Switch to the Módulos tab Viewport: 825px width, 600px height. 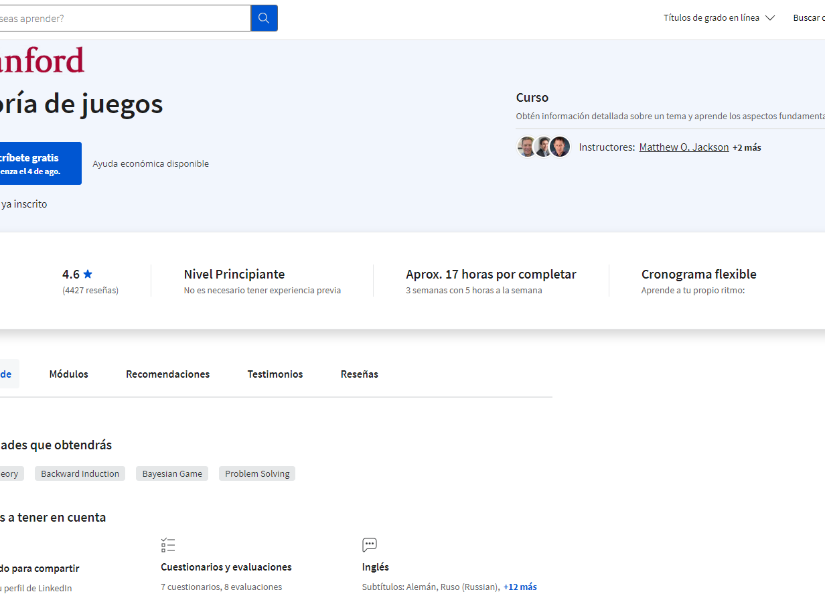[68, 374]
